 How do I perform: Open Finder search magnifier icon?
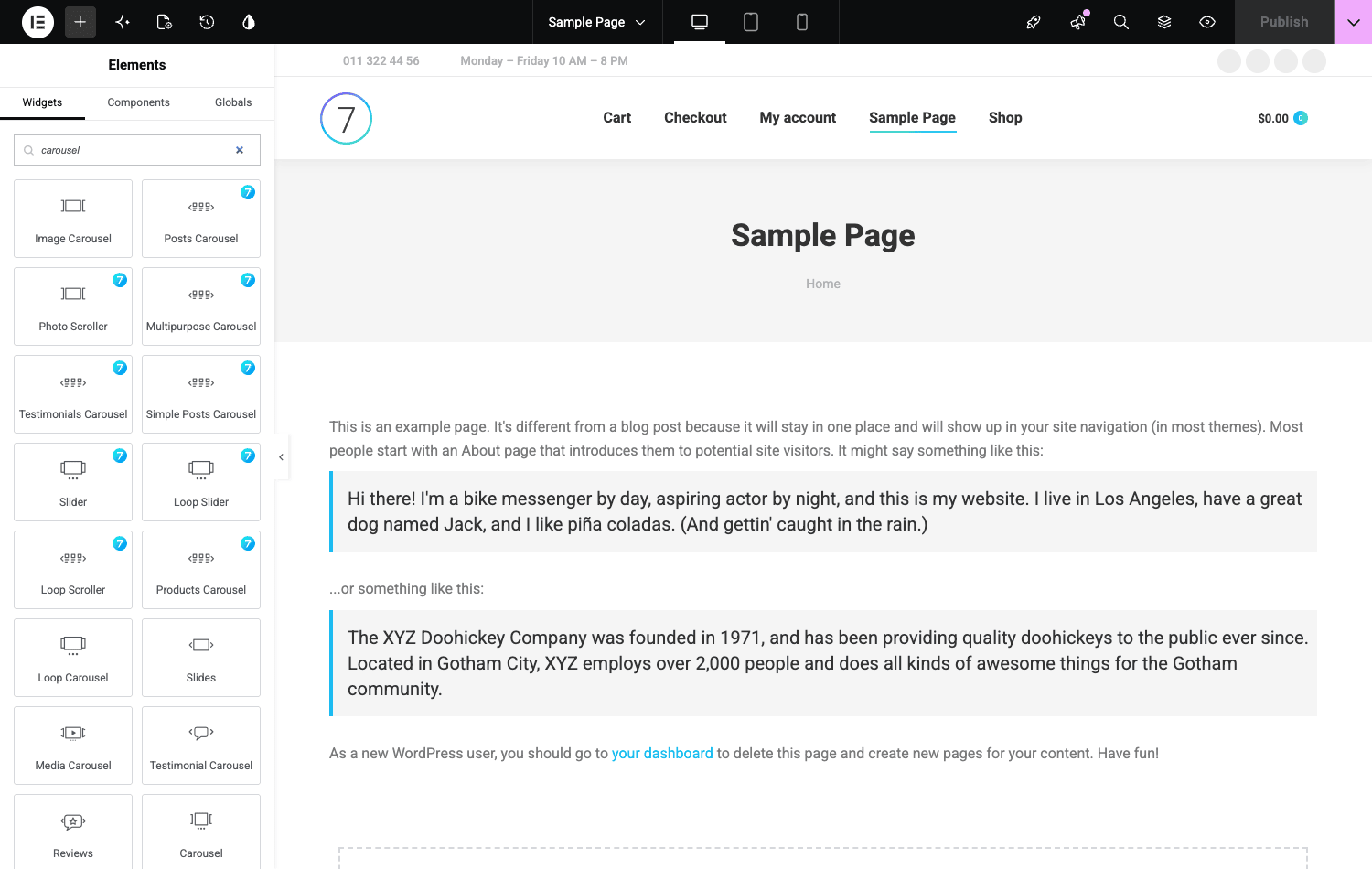click(x=1120, y=22)
